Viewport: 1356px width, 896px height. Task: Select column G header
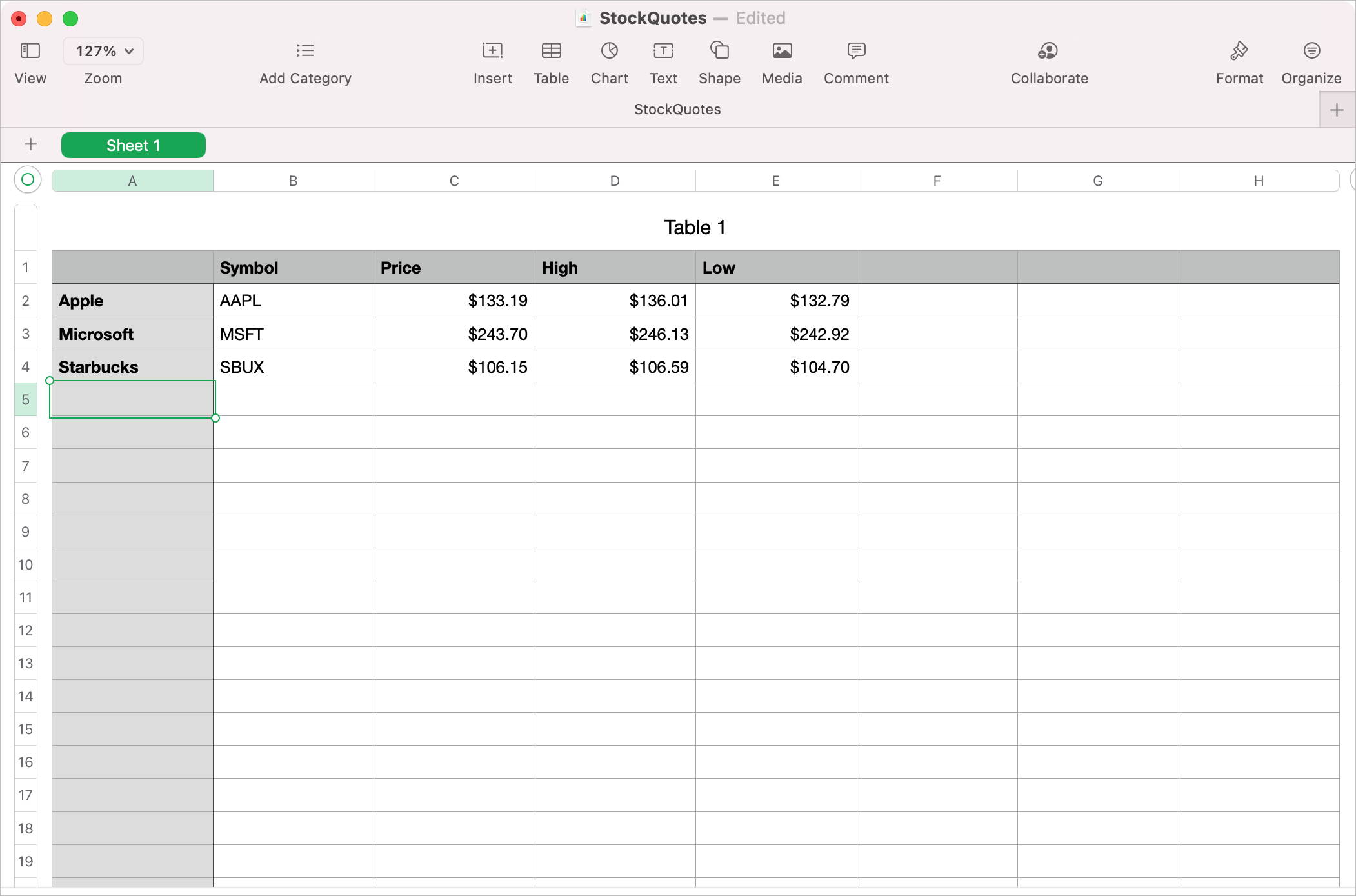(1098, 181)
